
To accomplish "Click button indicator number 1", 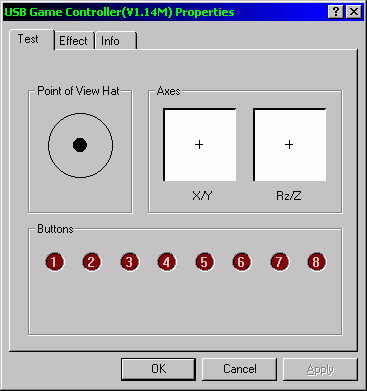I will [54, 262].
